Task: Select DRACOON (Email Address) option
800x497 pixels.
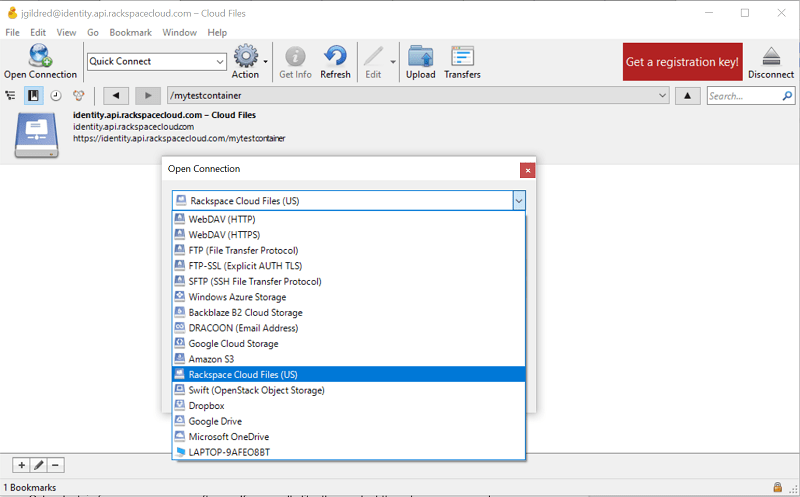Action: (349, 328)
